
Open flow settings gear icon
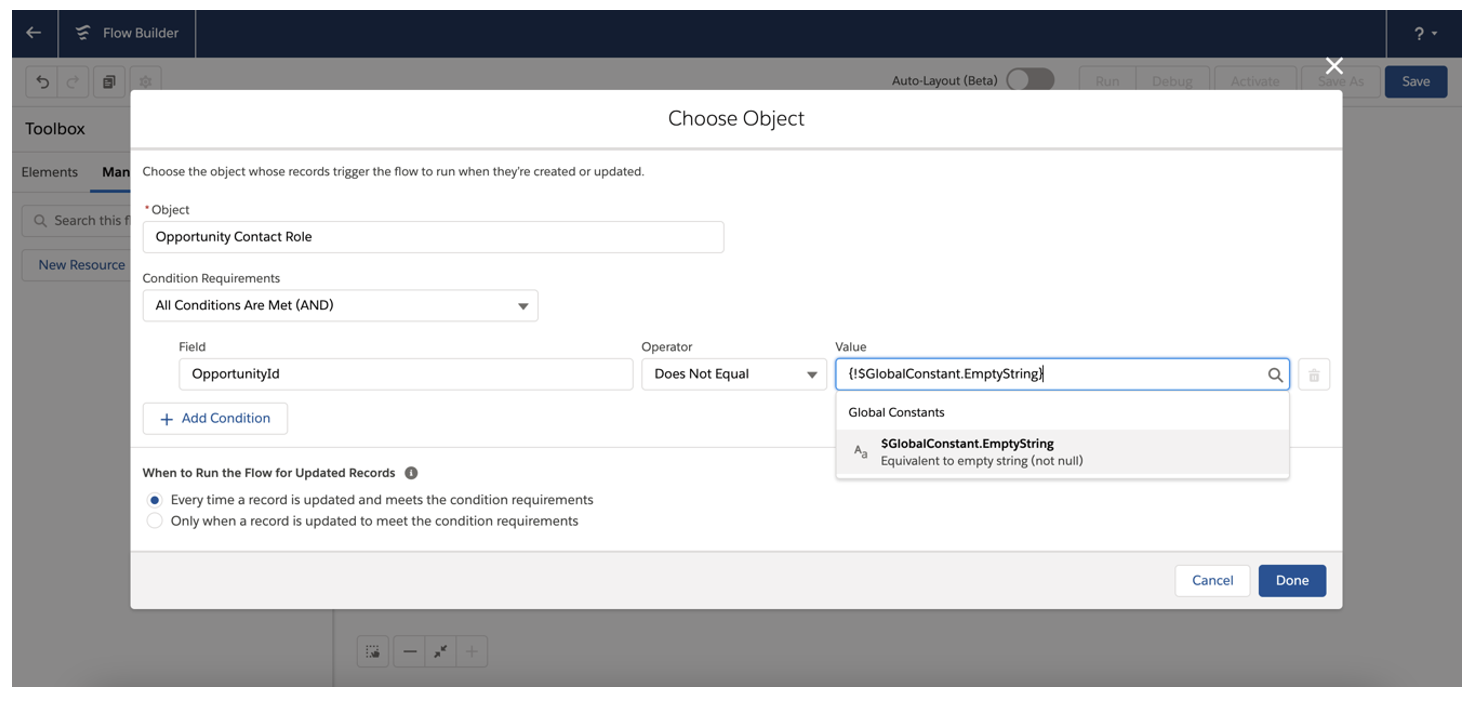coord(145,82)
